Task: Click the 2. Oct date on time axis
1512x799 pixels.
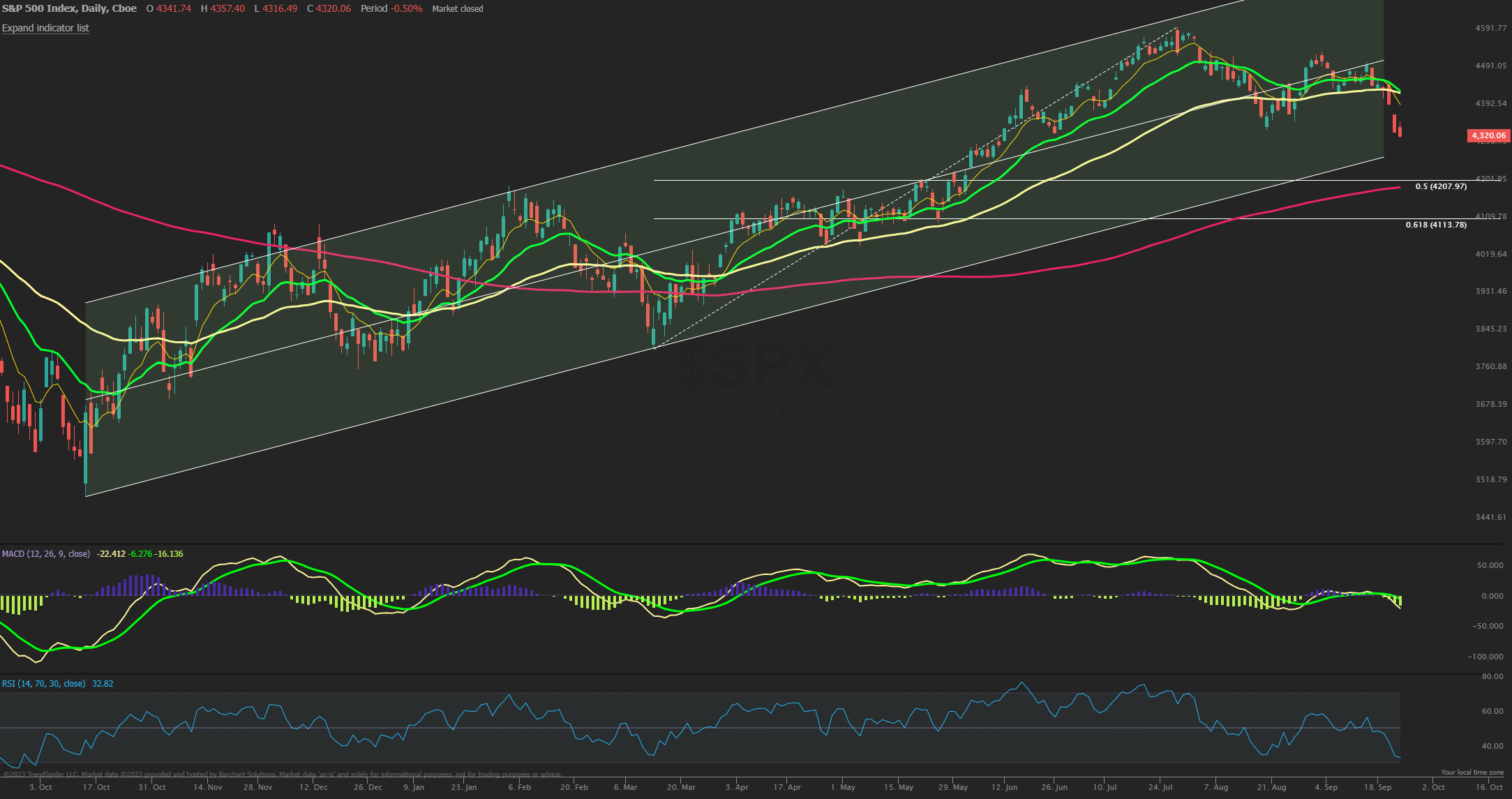Action: [1433, 787]
